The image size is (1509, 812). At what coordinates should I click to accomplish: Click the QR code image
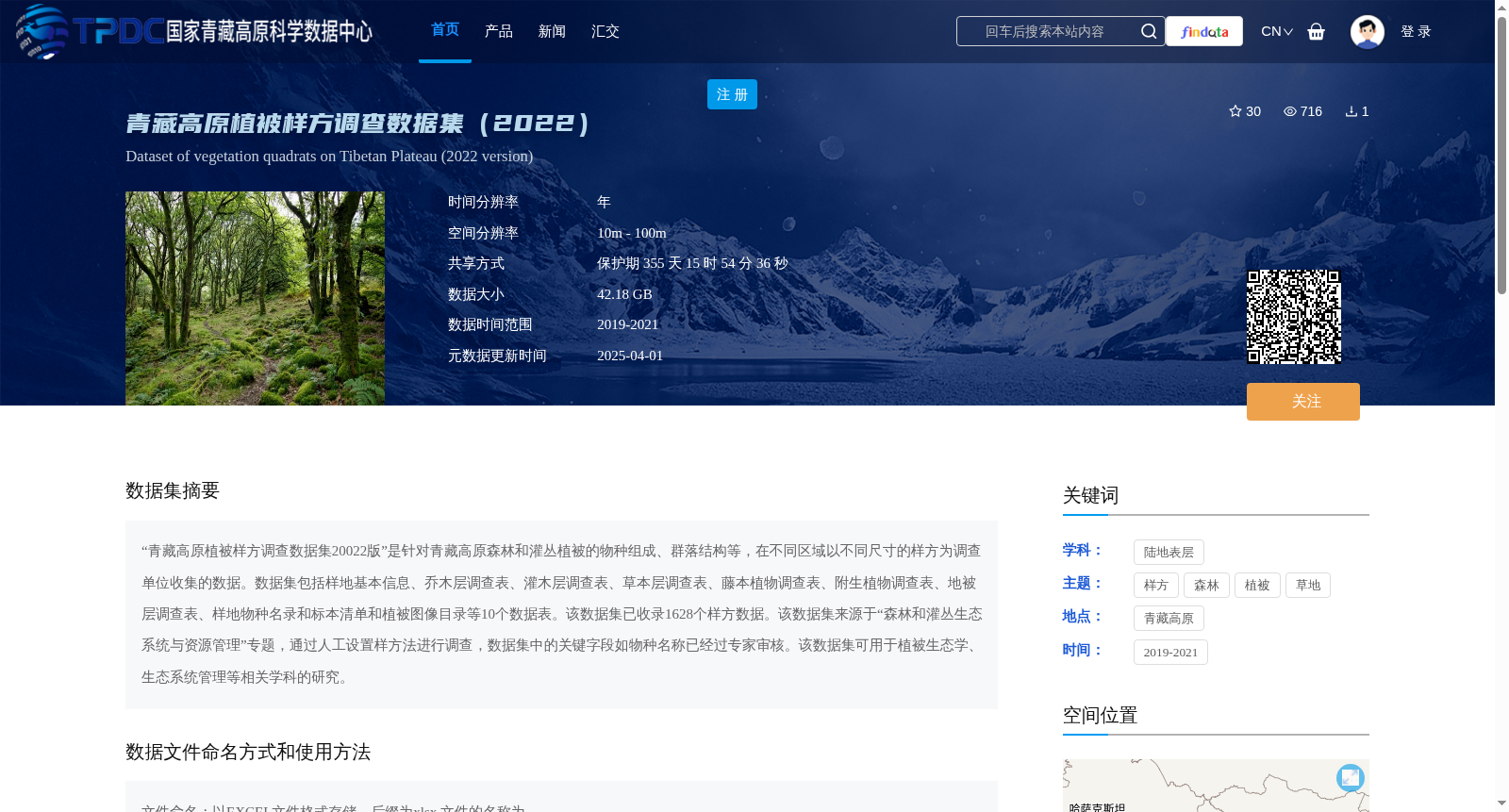(x=1294, y=317)
